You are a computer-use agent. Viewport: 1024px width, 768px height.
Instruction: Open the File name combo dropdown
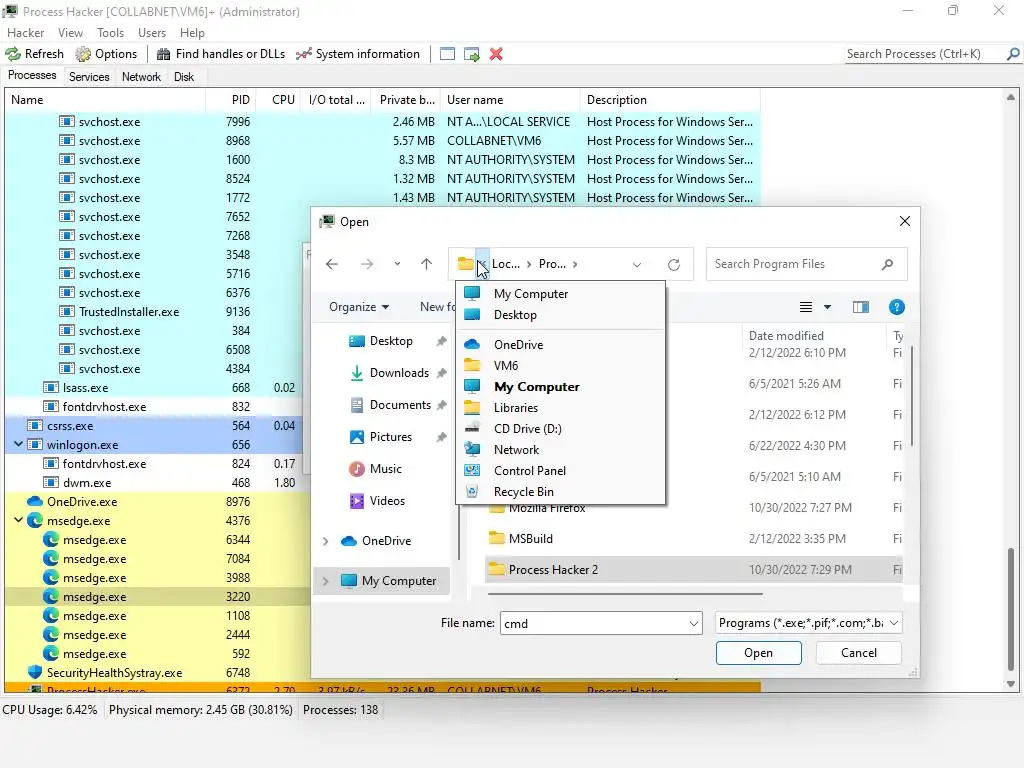coord(694,624)
